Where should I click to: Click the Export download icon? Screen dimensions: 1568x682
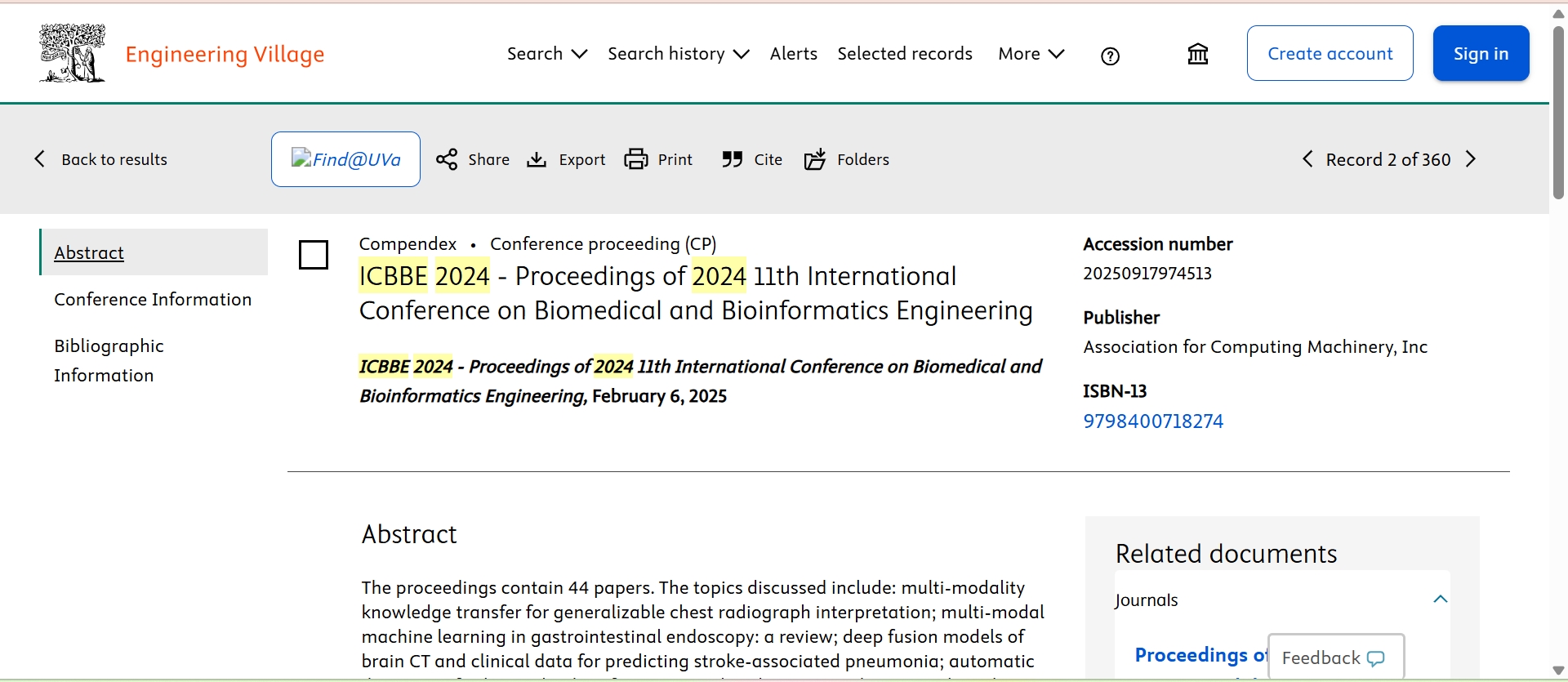pos(537,159)
